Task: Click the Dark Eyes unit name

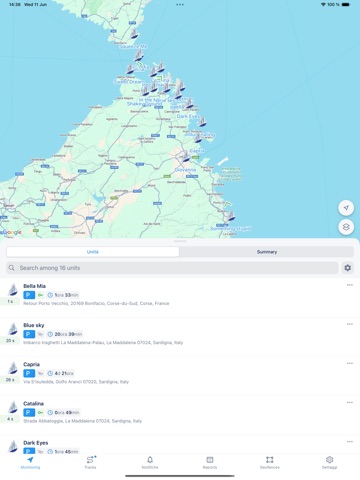Action: point(36,443)
